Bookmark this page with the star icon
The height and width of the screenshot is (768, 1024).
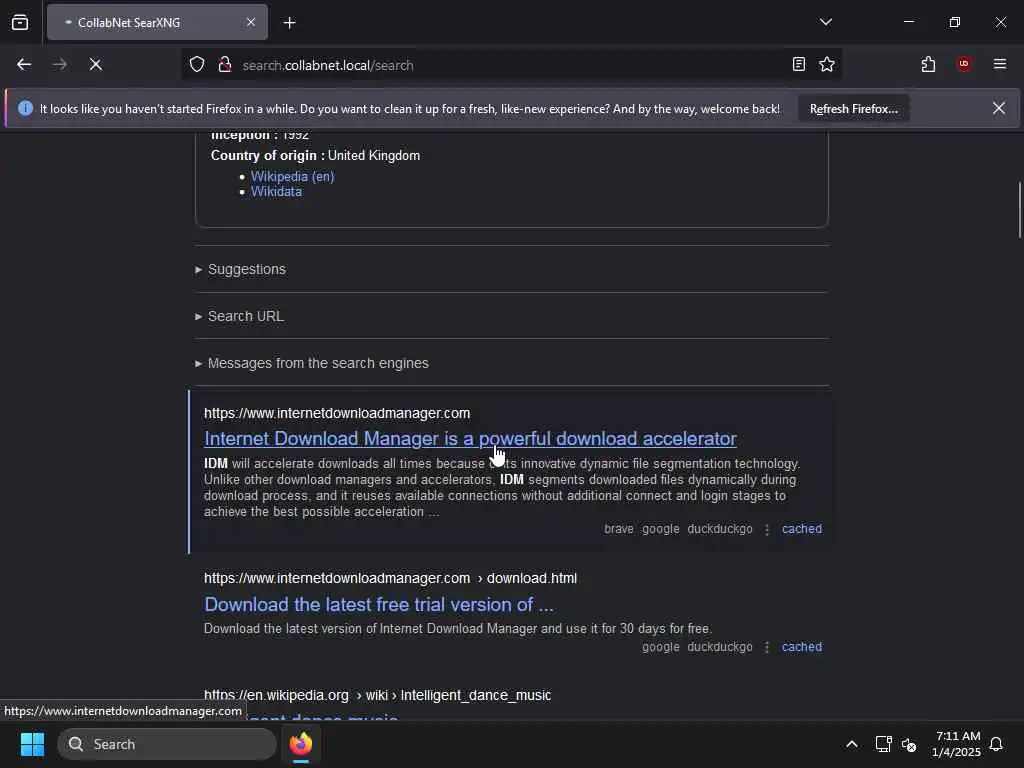click(x=827, y=65)
